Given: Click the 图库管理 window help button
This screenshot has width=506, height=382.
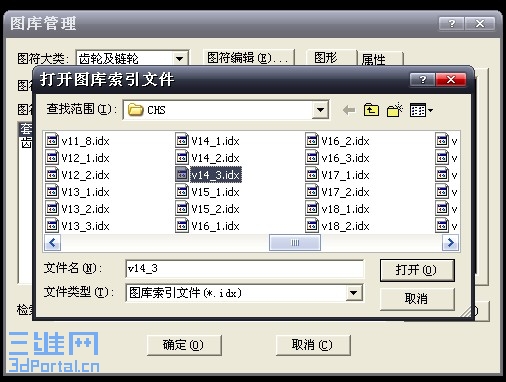Looking at the screenshot, I should point(451,24).
